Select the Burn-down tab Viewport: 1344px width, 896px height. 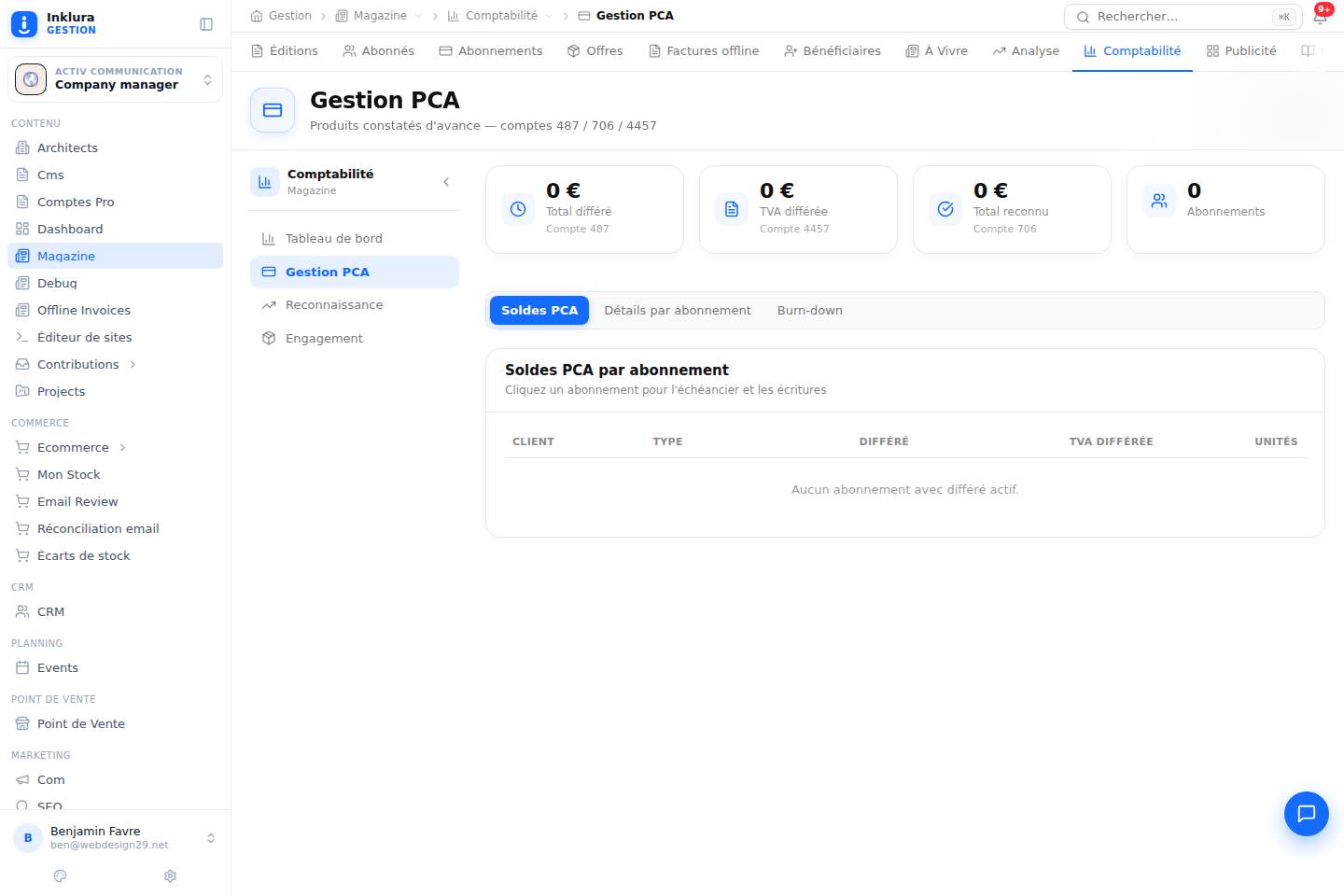pyautogui.click(x=809, y=310)
